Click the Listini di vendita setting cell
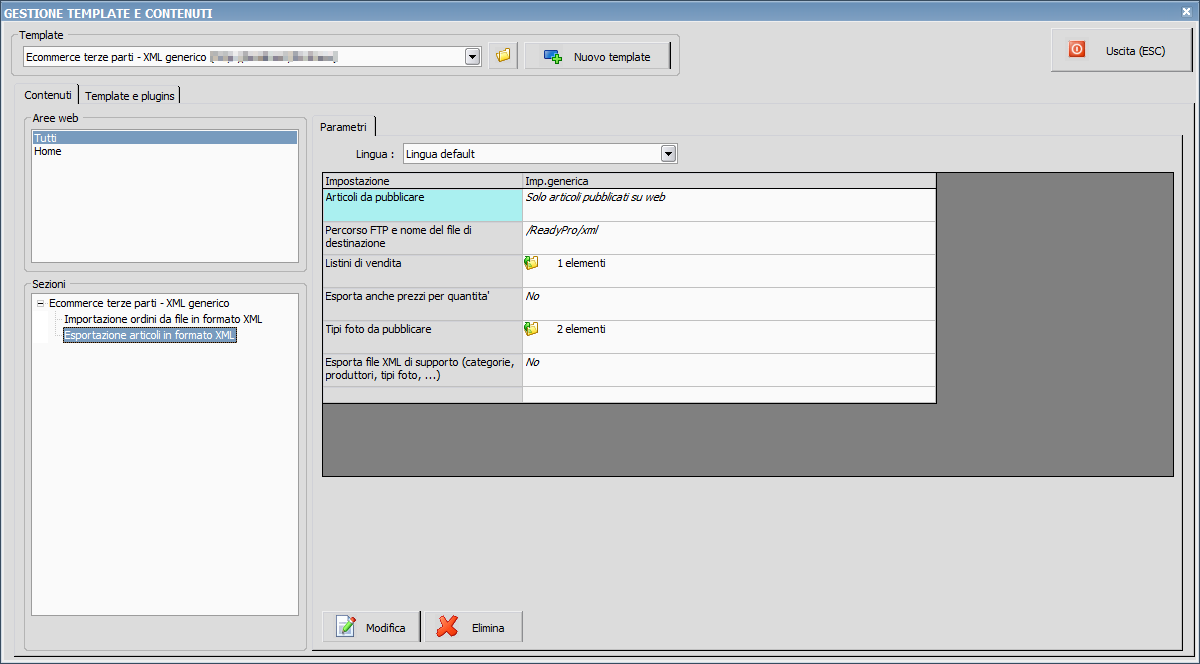 422,271
